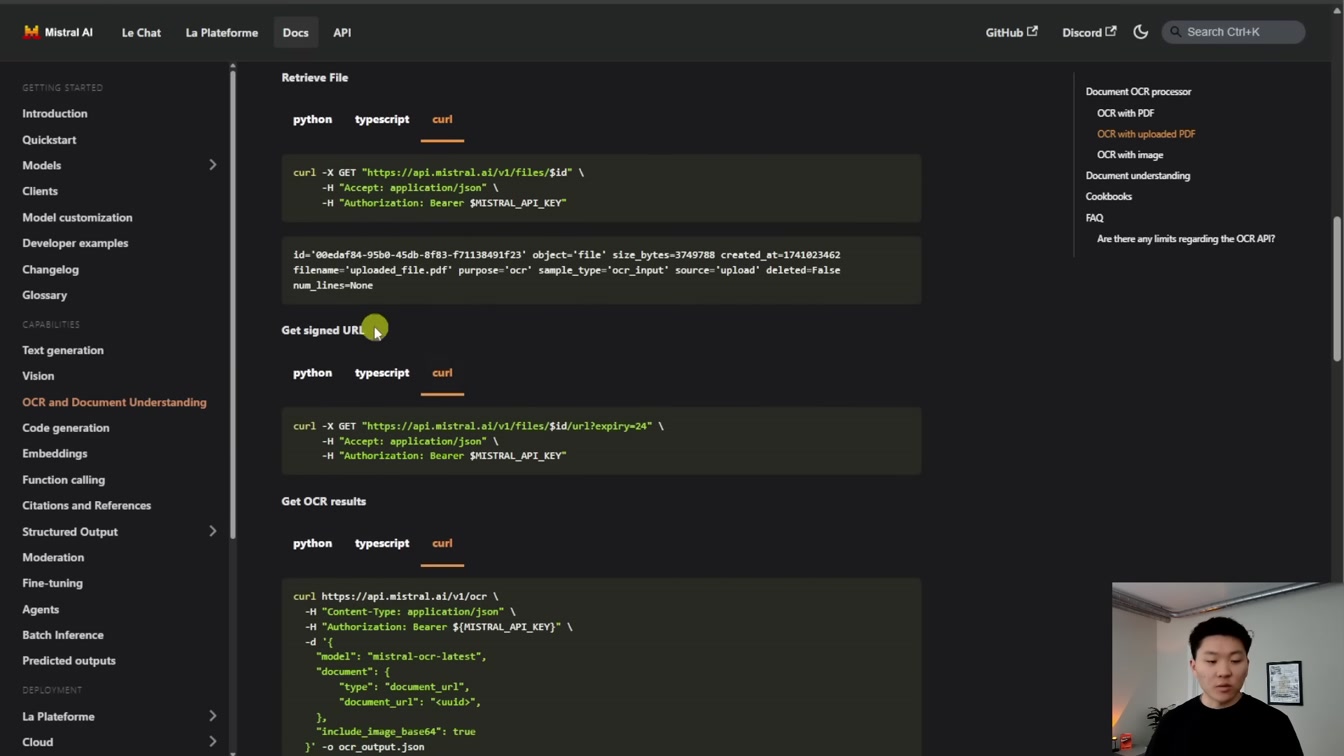This screenshot has height=756, width=1344.
Task: Open GitHub external link
Action: 1011,32
